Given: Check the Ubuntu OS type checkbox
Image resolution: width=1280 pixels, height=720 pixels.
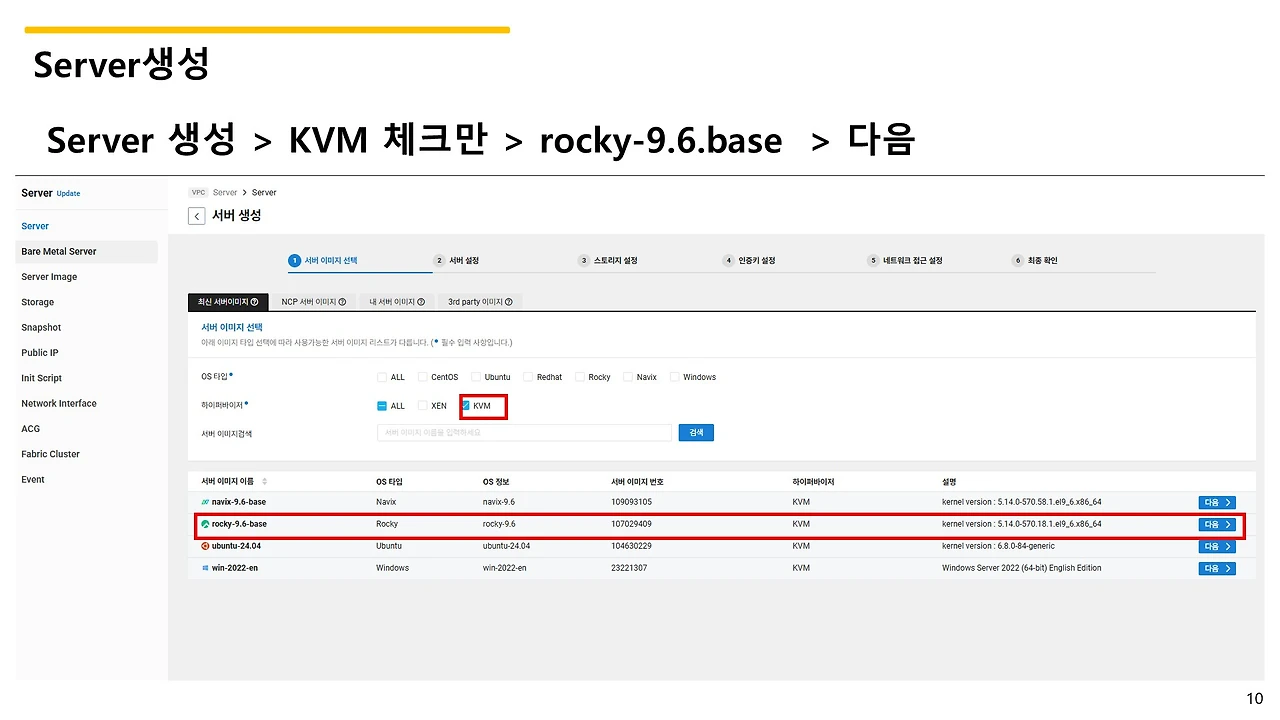Looking at the screenshot, I should pyautogui.click(x=476, y=377).
